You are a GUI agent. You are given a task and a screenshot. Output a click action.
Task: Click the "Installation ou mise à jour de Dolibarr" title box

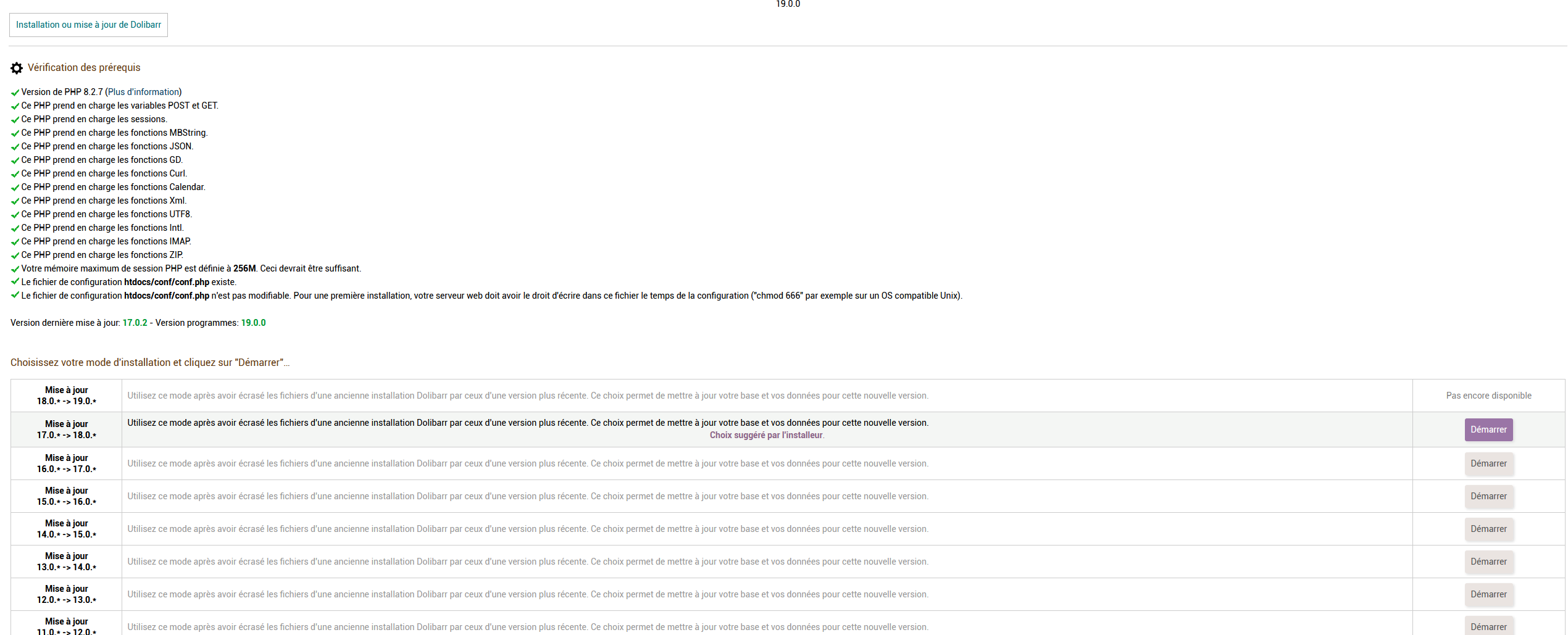(x=88, y=25)
